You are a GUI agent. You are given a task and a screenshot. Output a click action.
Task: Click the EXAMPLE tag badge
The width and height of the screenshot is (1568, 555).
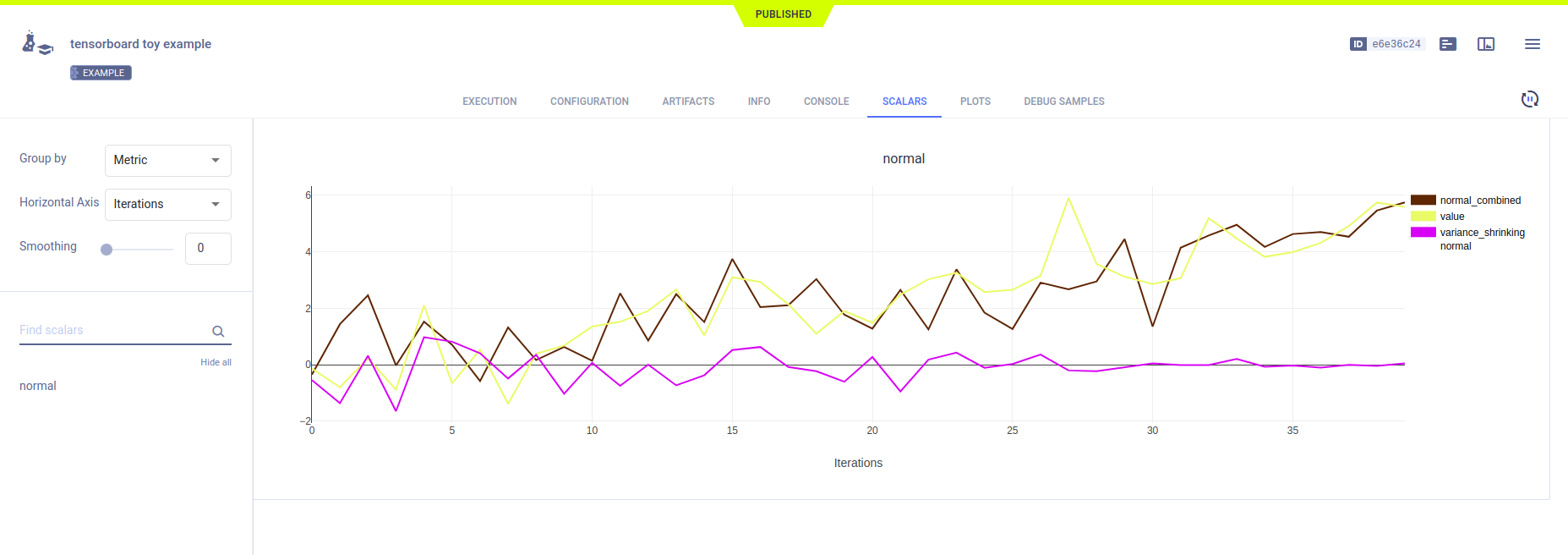tap(101, 73)
